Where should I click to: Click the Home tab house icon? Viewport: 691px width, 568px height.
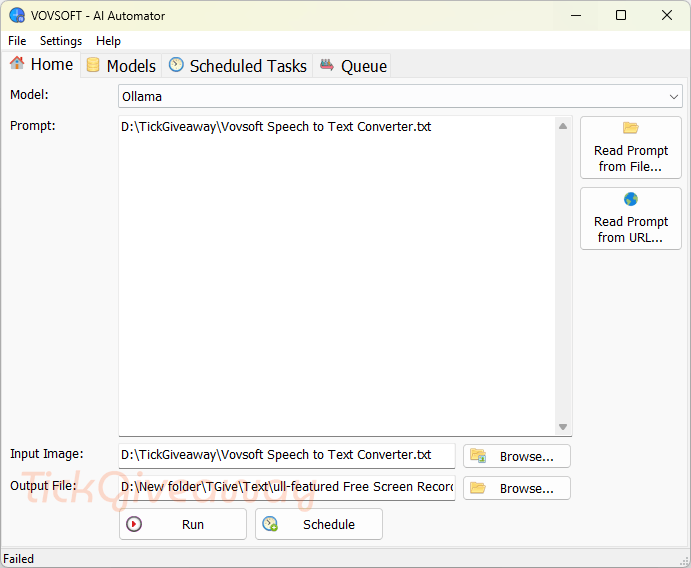click(x=17, y=63)
